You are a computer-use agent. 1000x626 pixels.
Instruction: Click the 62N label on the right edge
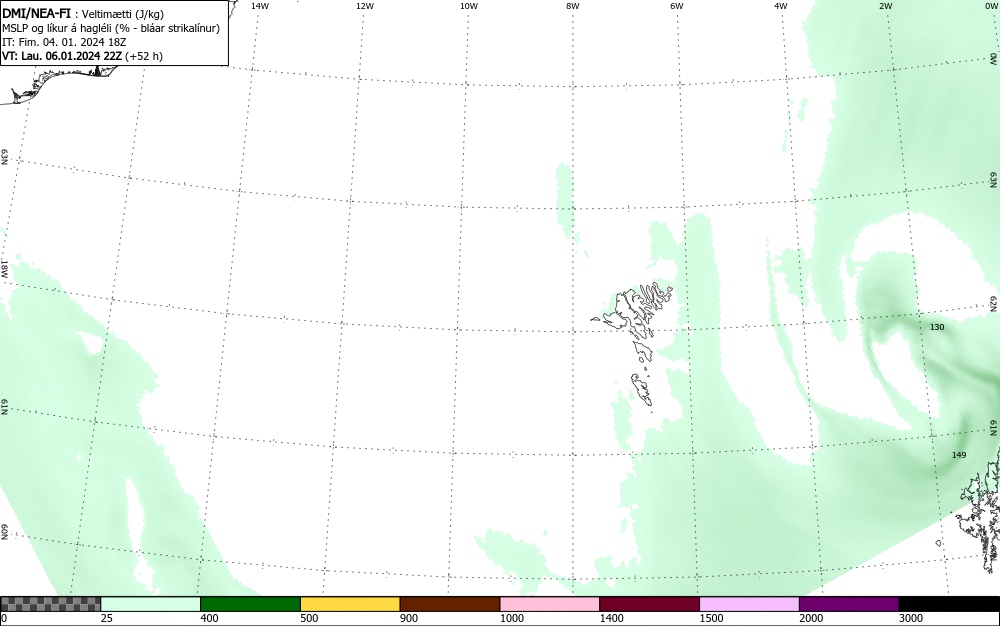click(994, 304)
